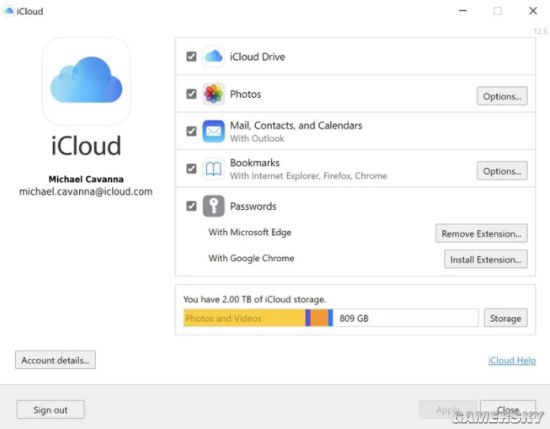This screenshot has height=429, width=550.
Task: Click Remove Extension for Microsoft Edge
Action: pos(481,233)
